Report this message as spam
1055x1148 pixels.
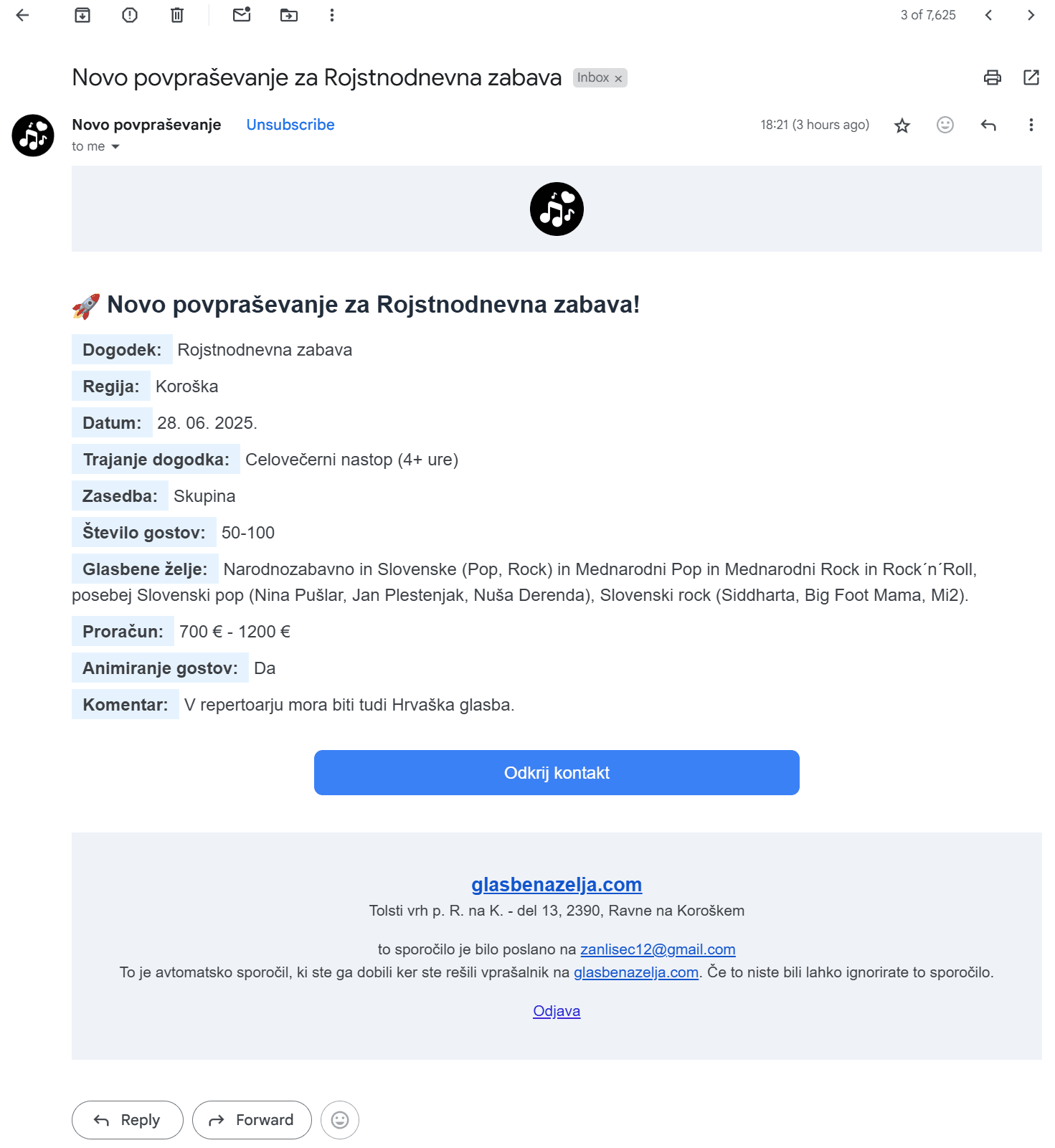pos(130,15)
